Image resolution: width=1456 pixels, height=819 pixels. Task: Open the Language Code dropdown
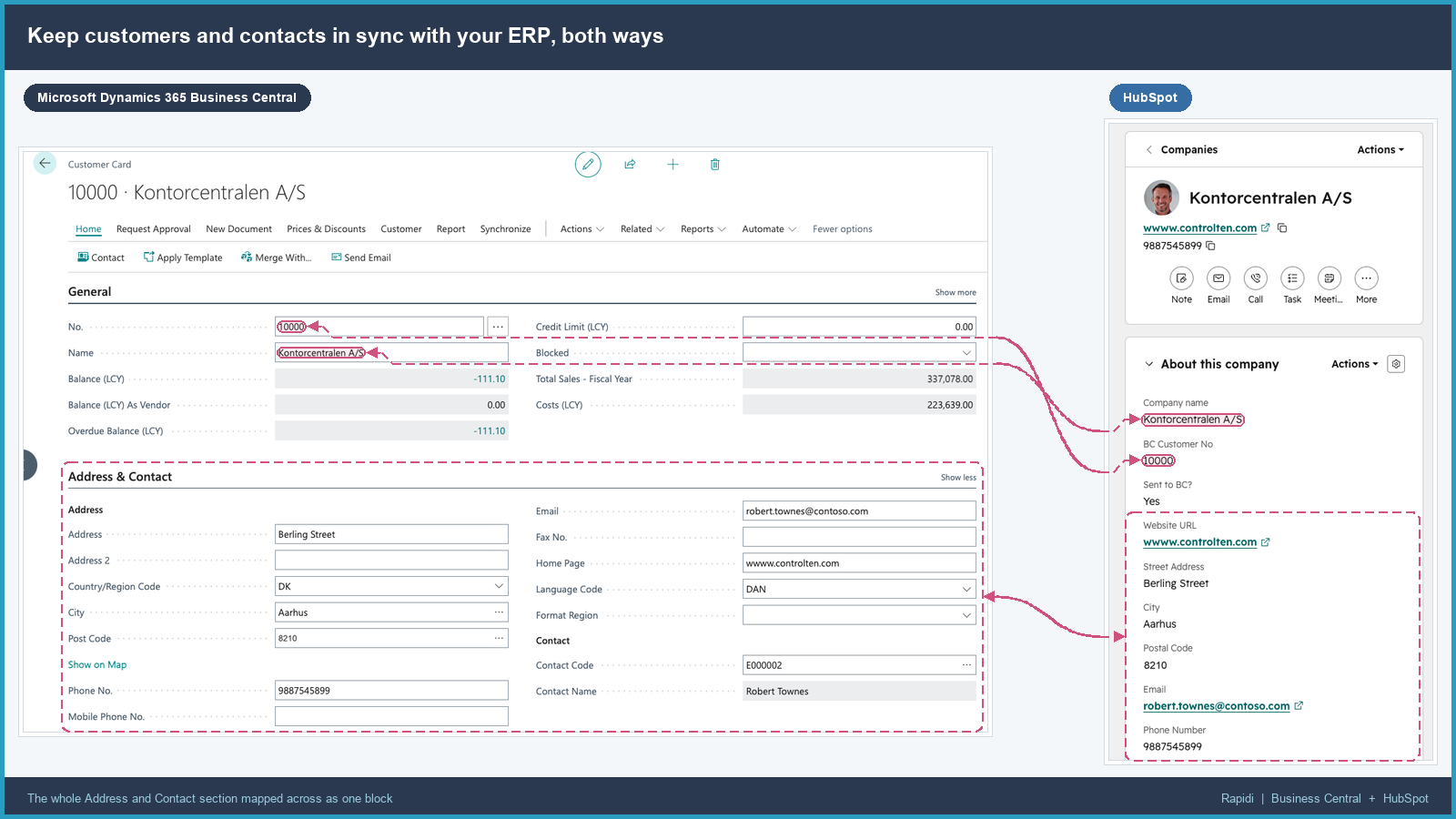[859, 589]
